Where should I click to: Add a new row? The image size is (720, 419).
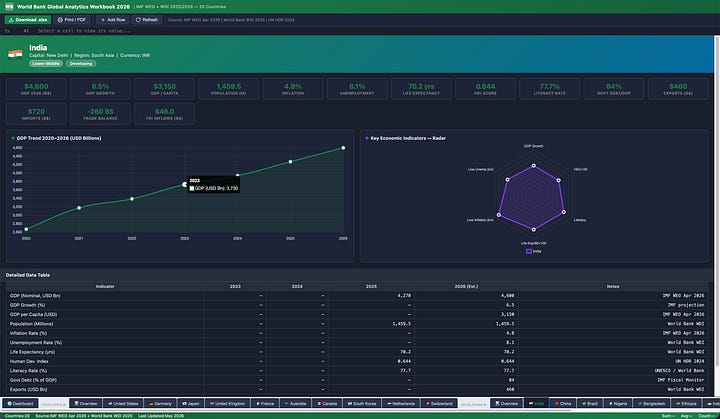pos(112,20)
